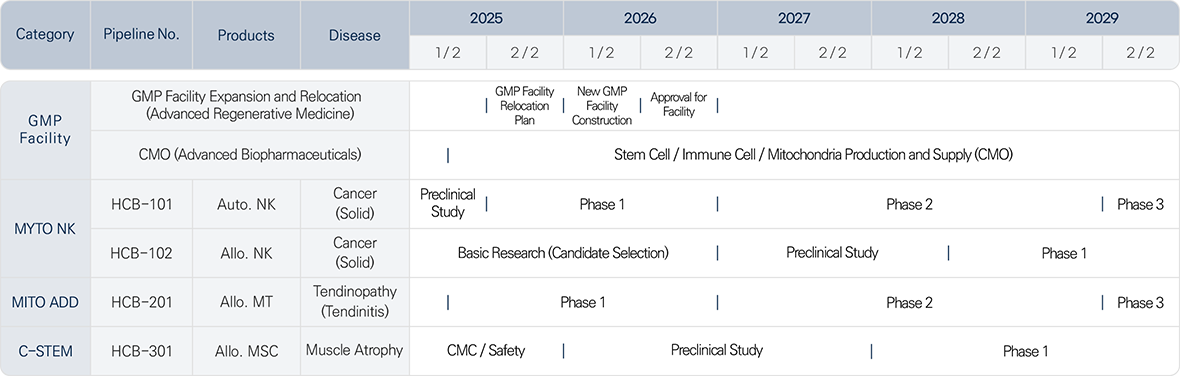Select the HCB-301 pipeline entry
This screenshot has height=376, width=1180.
coord(141,350)
